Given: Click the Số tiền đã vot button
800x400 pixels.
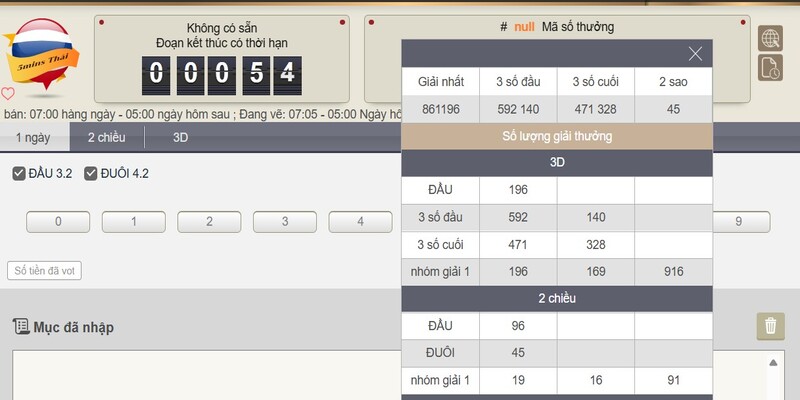Looking at the screenshot, I should (x=44, y=270).
